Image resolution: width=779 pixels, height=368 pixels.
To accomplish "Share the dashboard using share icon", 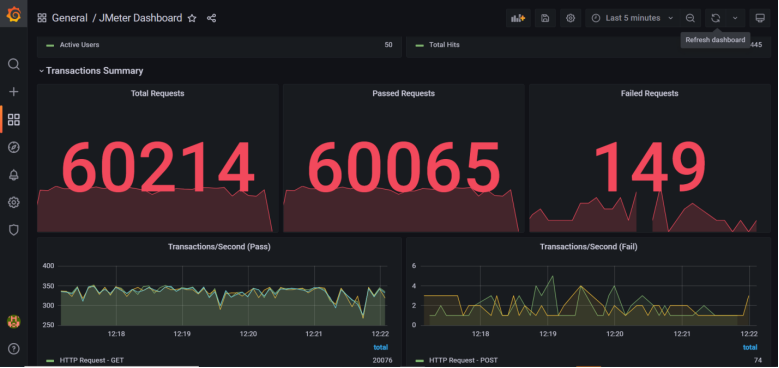I will (x=211, y=18).
